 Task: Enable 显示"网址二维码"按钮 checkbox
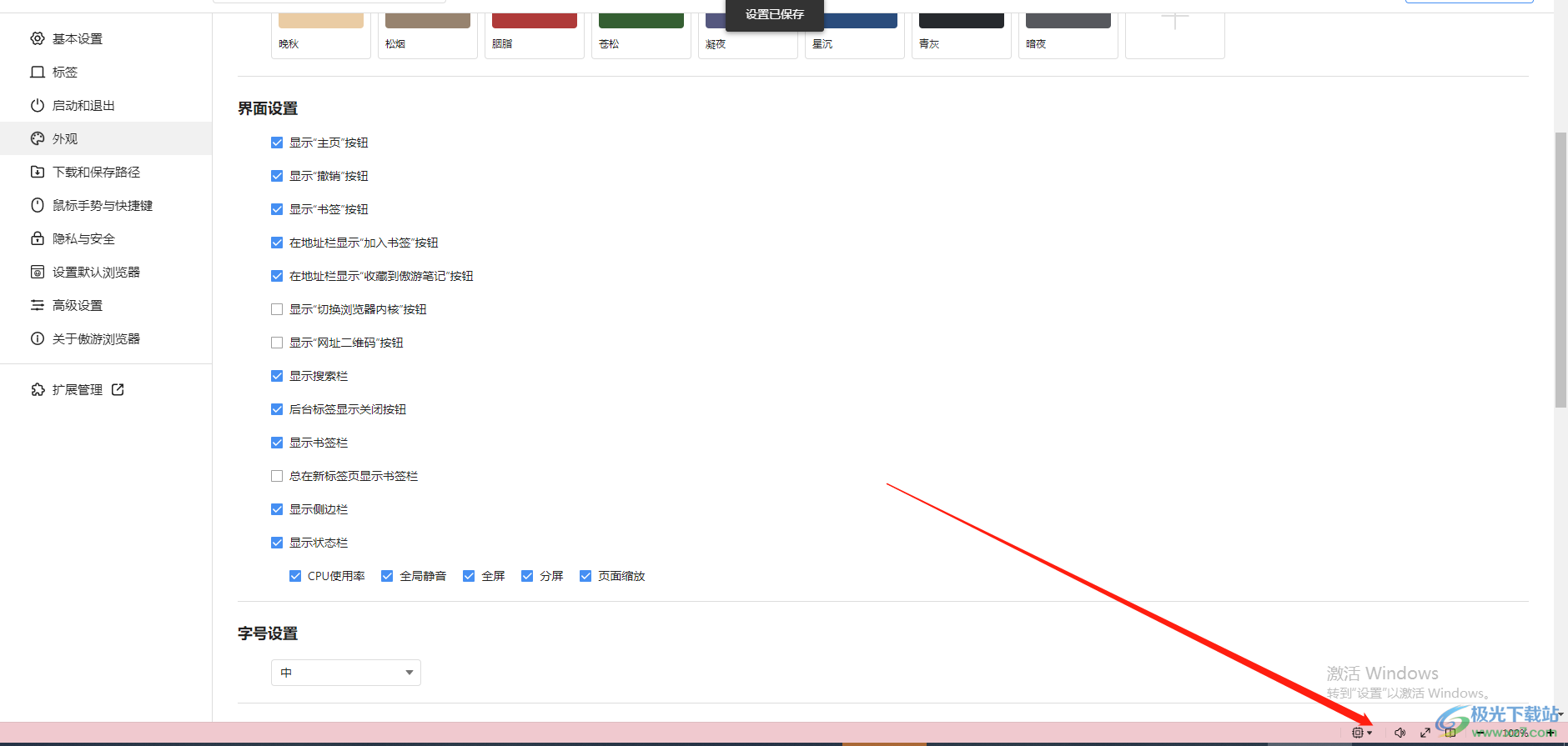(277, 343)
